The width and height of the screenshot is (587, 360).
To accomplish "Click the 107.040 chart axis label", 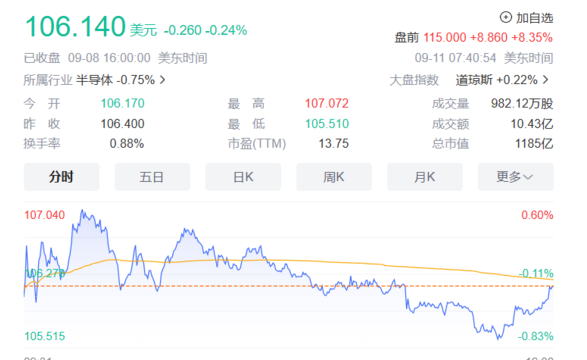I will (45, 215).
